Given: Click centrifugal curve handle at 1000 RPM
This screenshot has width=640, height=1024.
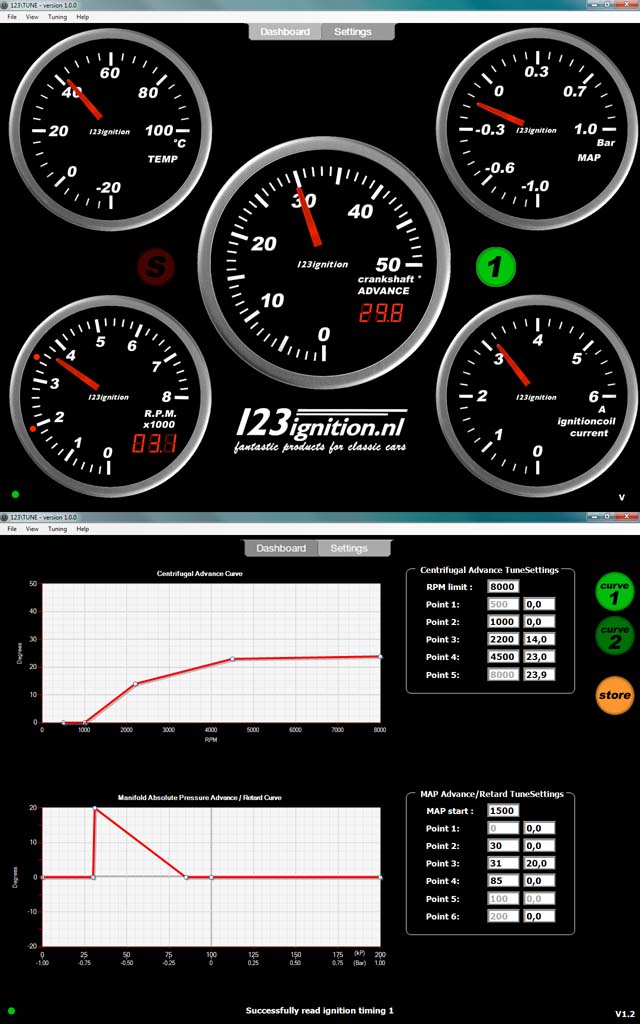Looking at the screenshot, I should pyautogui.click(x=84, y=722).
